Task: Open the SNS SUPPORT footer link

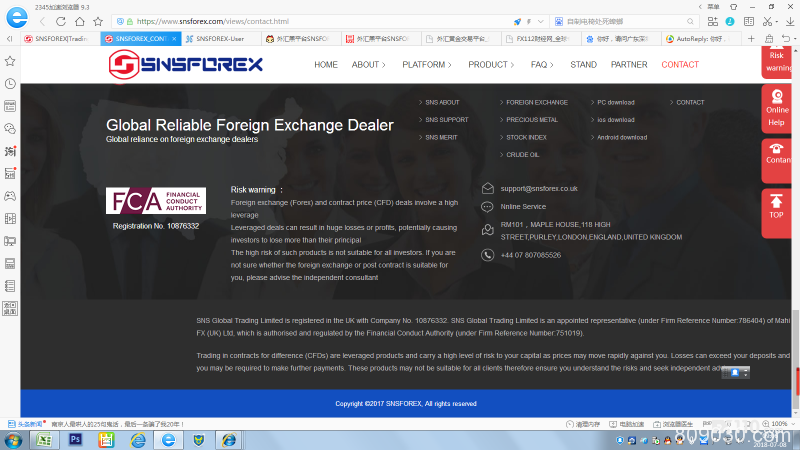Action: 447,120
